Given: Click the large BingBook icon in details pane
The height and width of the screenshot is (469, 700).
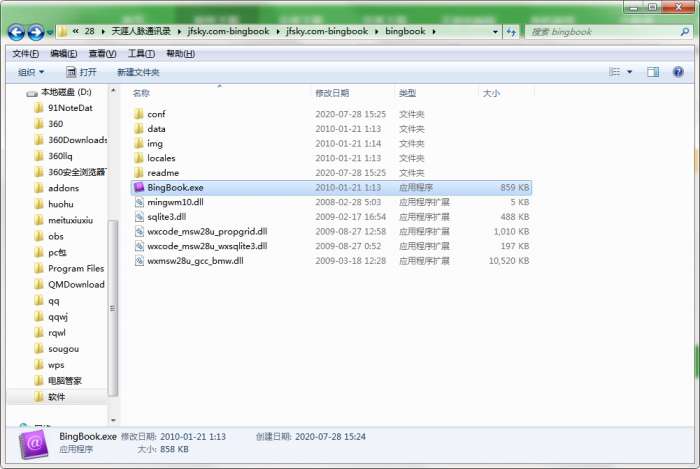Looking at the screenshot, I should 33,444.
